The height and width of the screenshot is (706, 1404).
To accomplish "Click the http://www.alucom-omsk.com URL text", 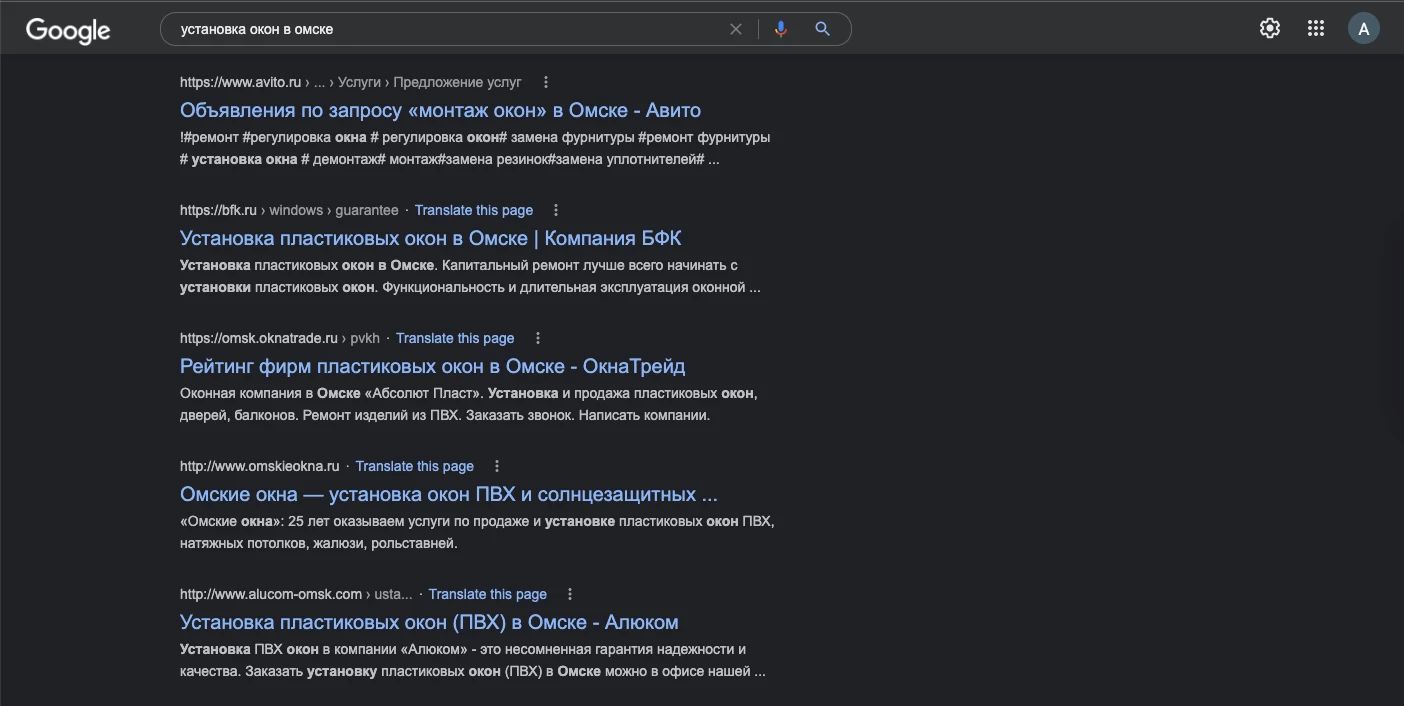I will 271,594.
